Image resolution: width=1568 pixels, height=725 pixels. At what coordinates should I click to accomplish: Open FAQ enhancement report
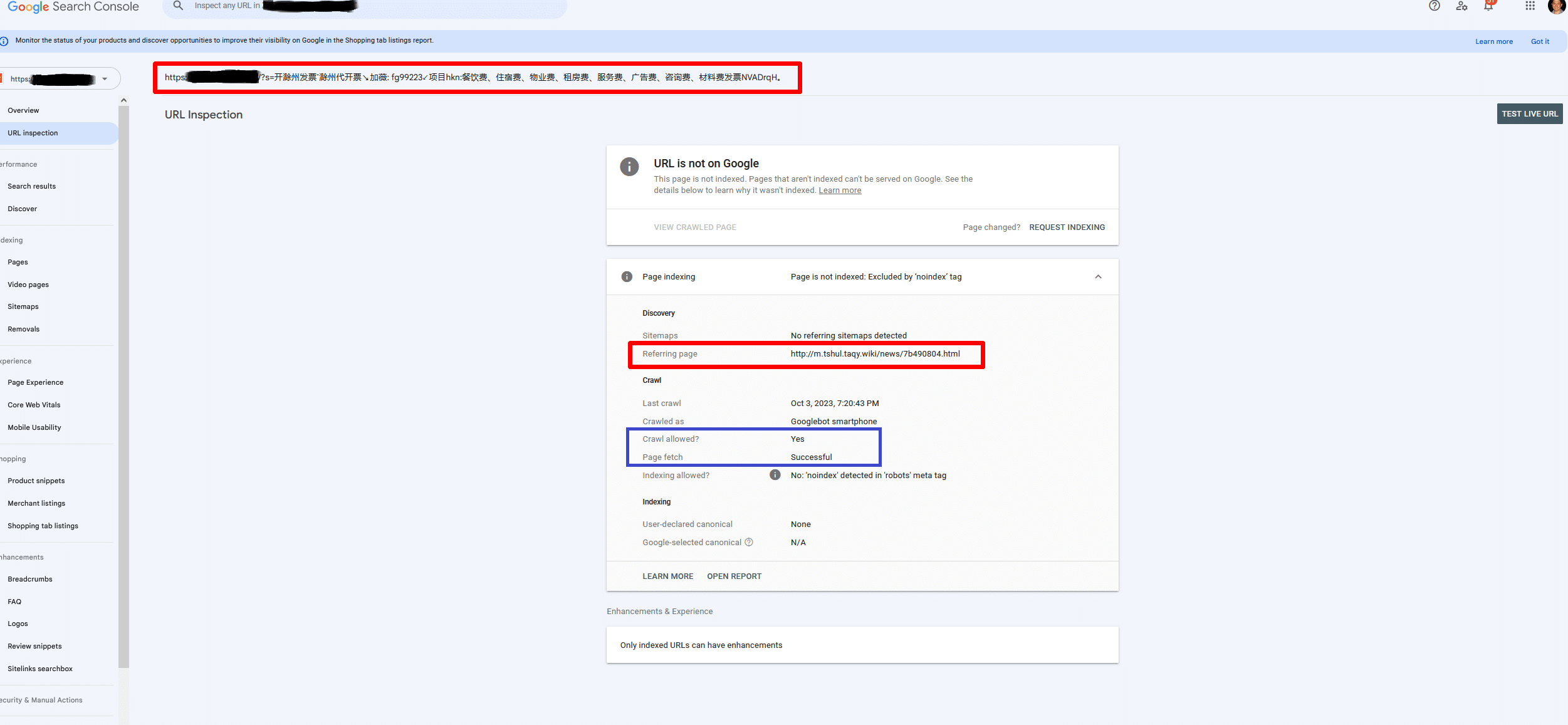(x=14, y=602)
